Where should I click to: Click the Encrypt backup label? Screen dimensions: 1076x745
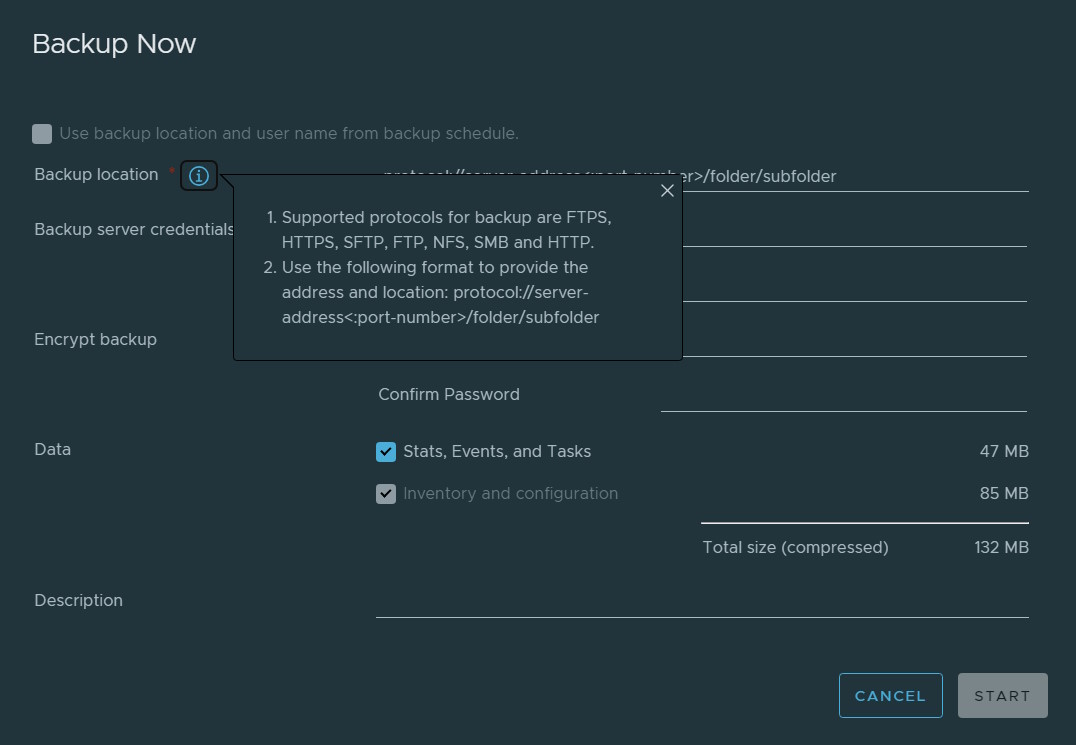(x=95, y=340)
